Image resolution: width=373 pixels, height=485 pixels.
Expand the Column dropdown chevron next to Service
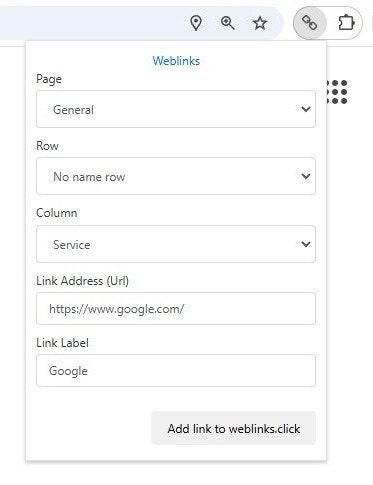(x=306, y=244)
